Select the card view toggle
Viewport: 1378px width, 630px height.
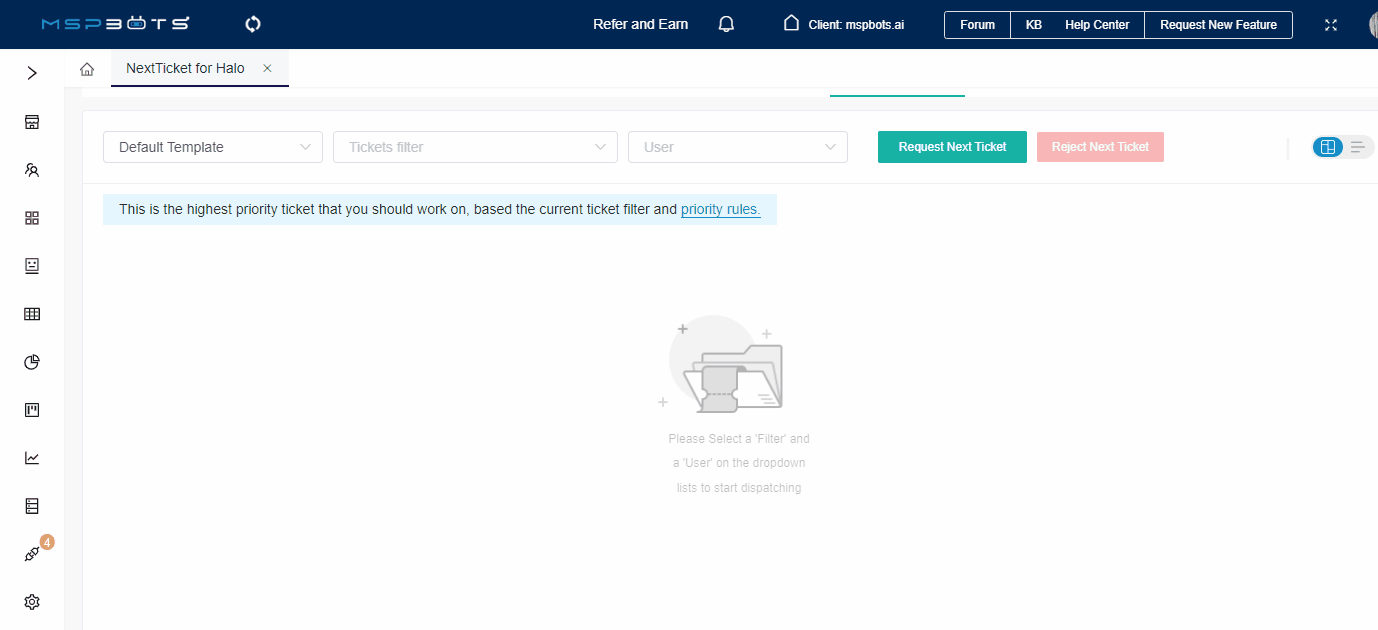(1327, 146)
